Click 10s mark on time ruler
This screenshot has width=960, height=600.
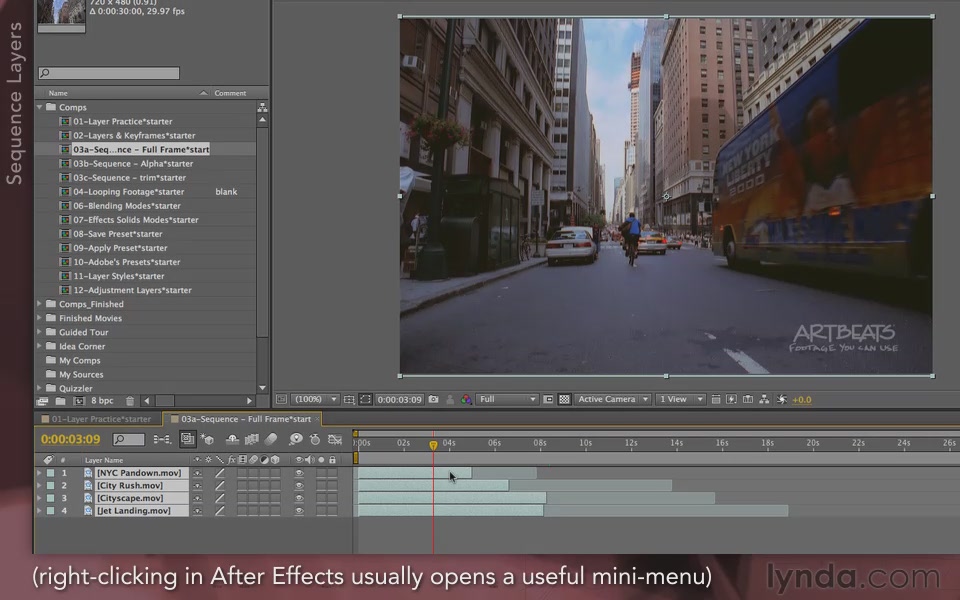pos(585,443)
